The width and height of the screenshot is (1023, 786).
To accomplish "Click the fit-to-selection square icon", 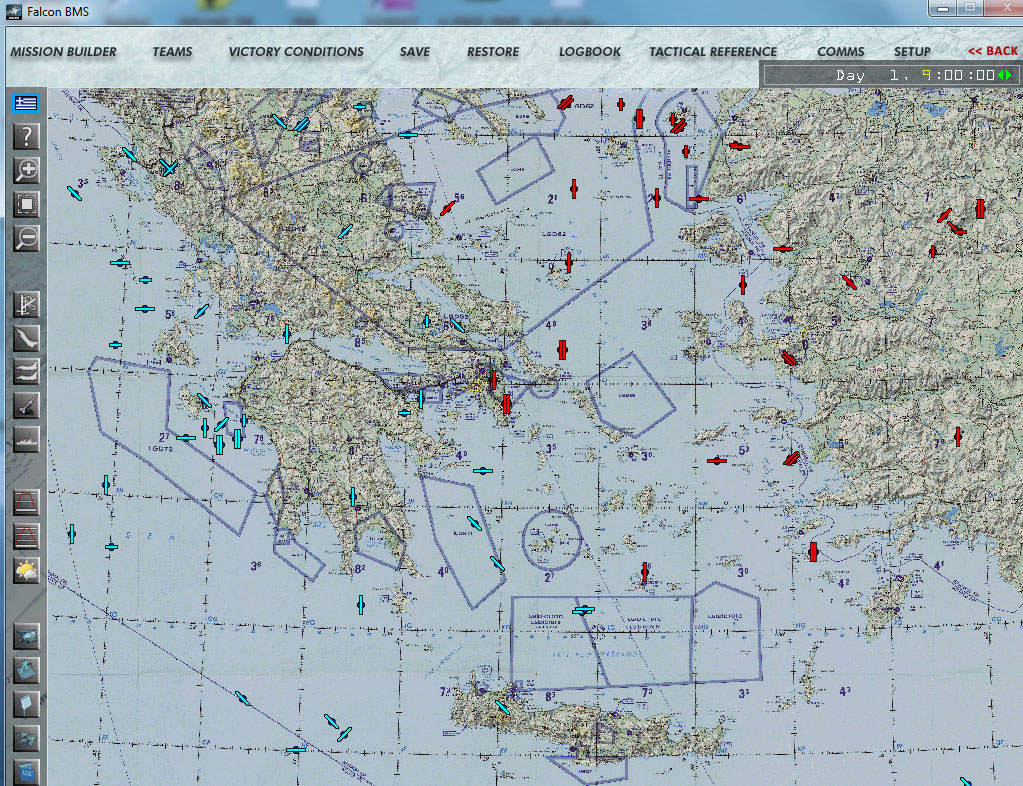I will [26, 204].
